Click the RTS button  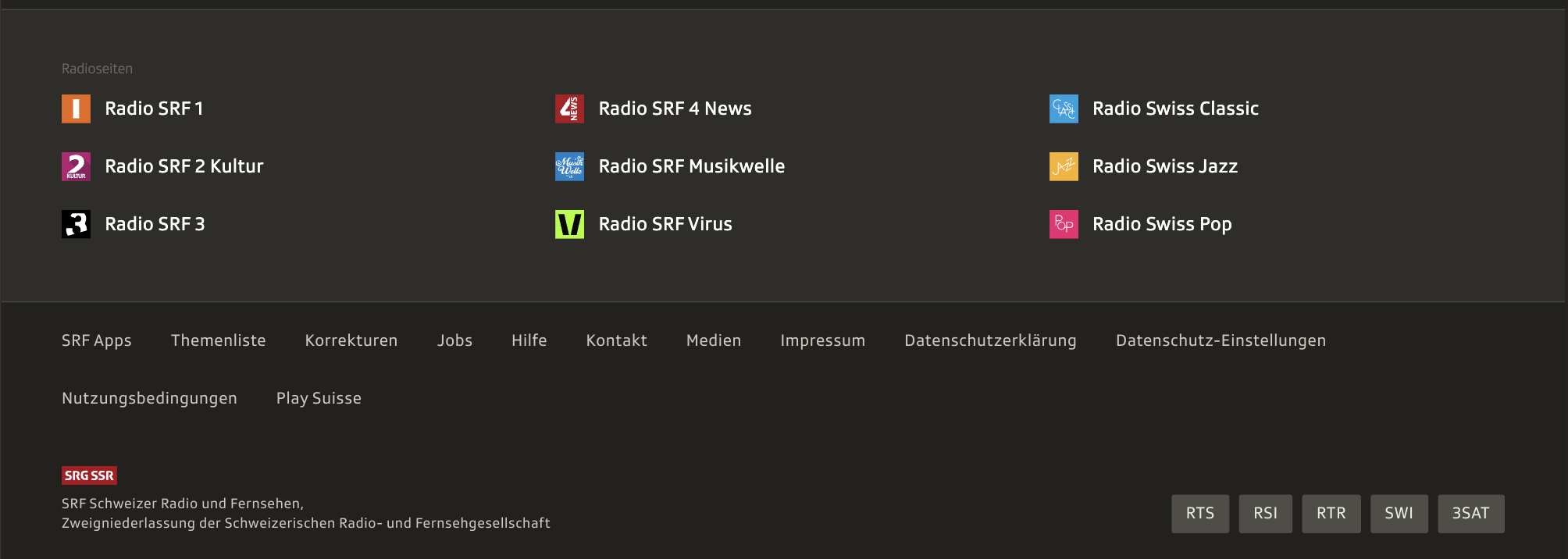tap(1200, 514)
